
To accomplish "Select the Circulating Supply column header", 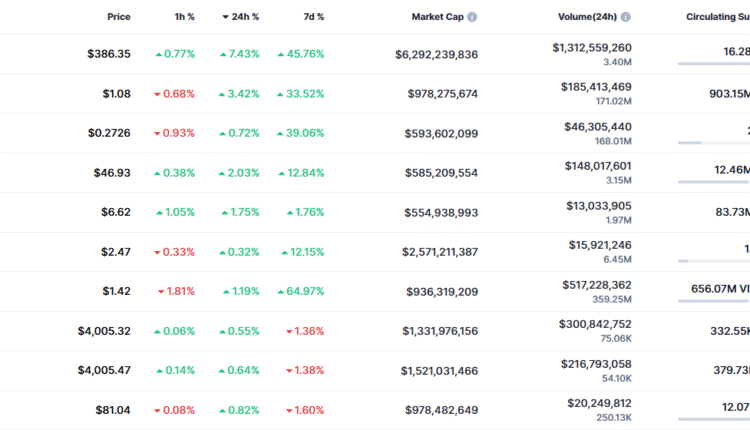I will tap(717, 17).
